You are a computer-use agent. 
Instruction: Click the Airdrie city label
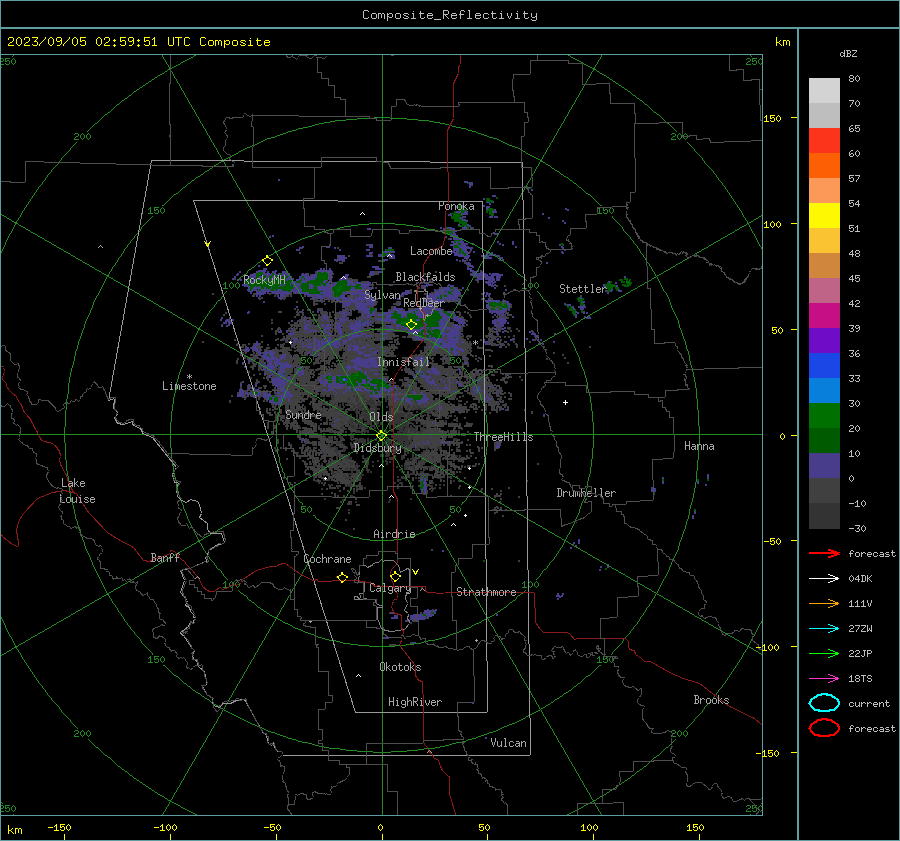pyautogui.click(x=394, y=534)
